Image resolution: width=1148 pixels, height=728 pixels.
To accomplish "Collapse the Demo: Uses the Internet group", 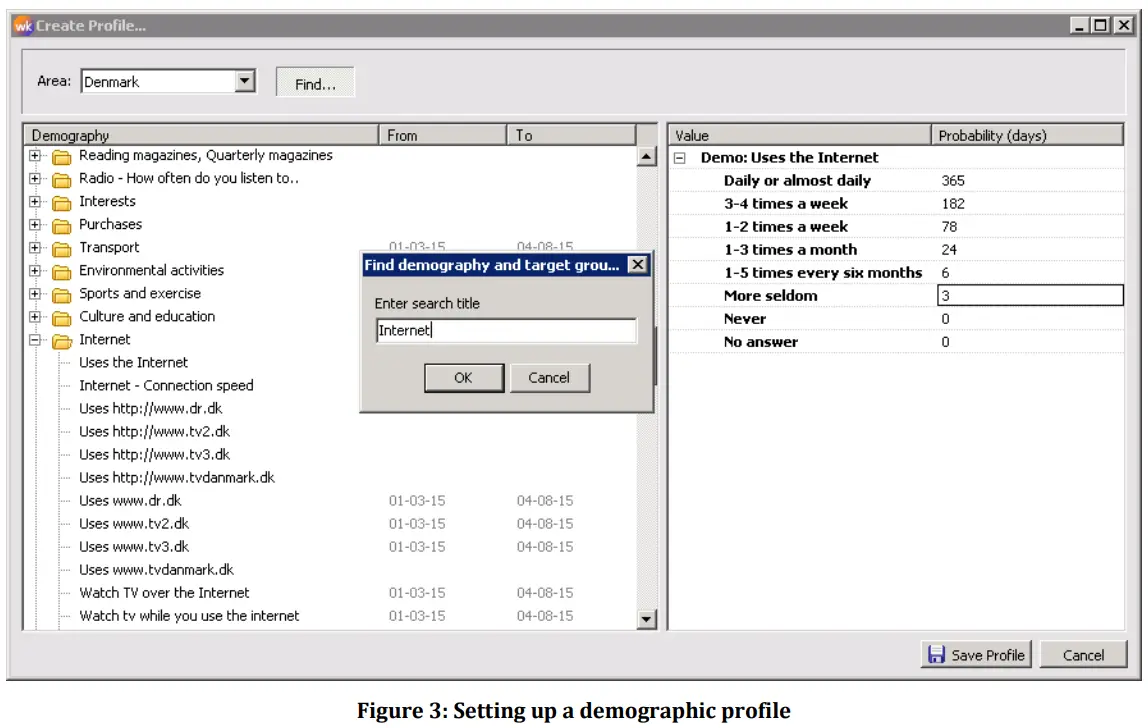I will click(679, 157).
